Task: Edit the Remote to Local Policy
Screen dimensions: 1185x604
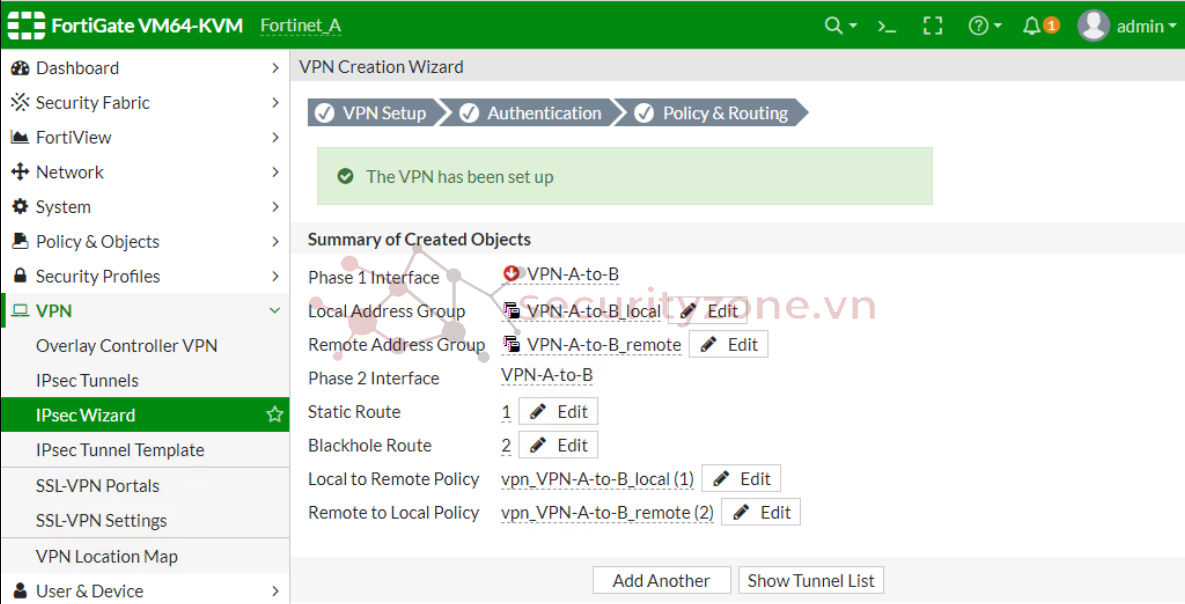Action: 761,512
